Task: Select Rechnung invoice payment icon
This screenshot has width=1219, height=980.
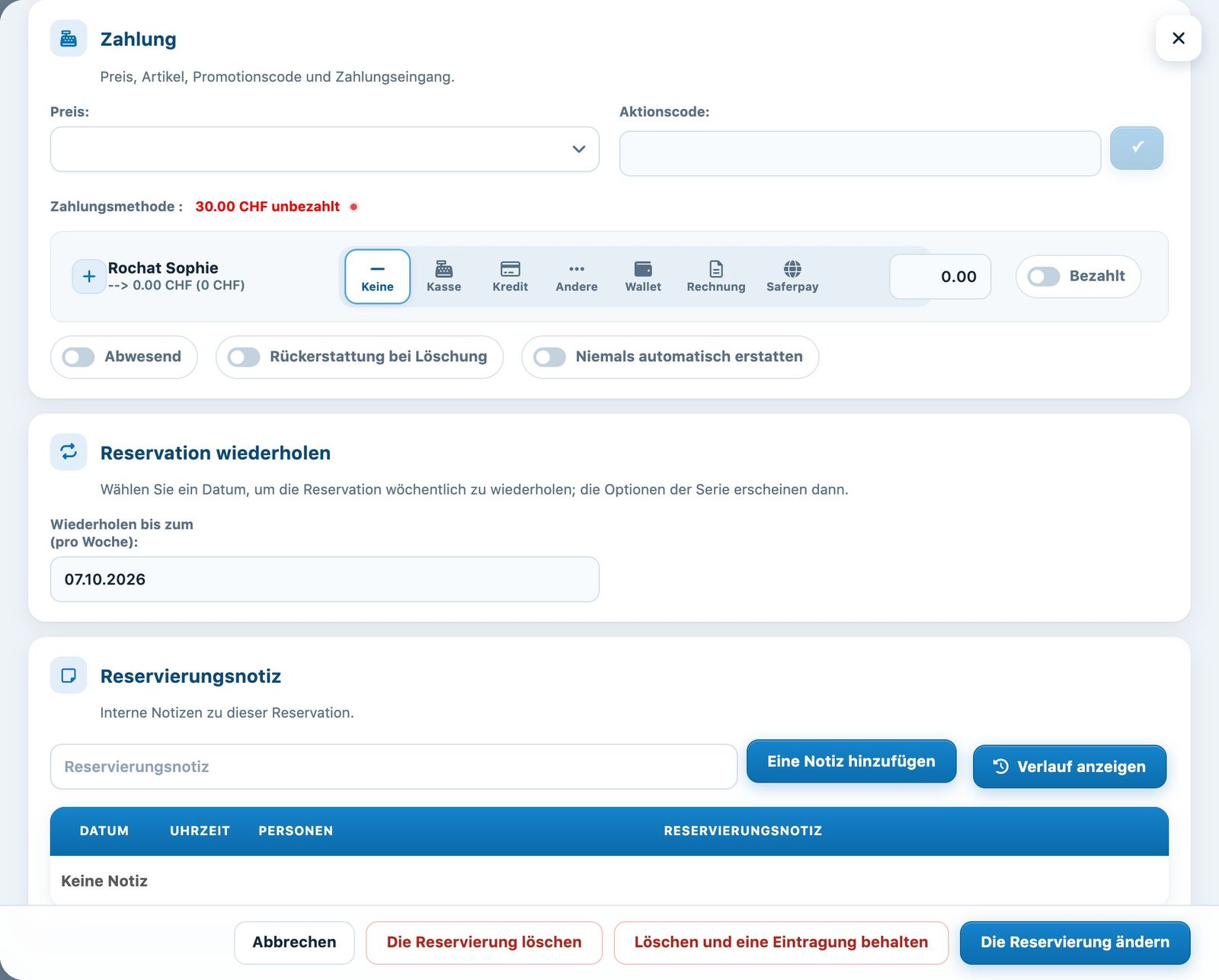Action: 716,268
